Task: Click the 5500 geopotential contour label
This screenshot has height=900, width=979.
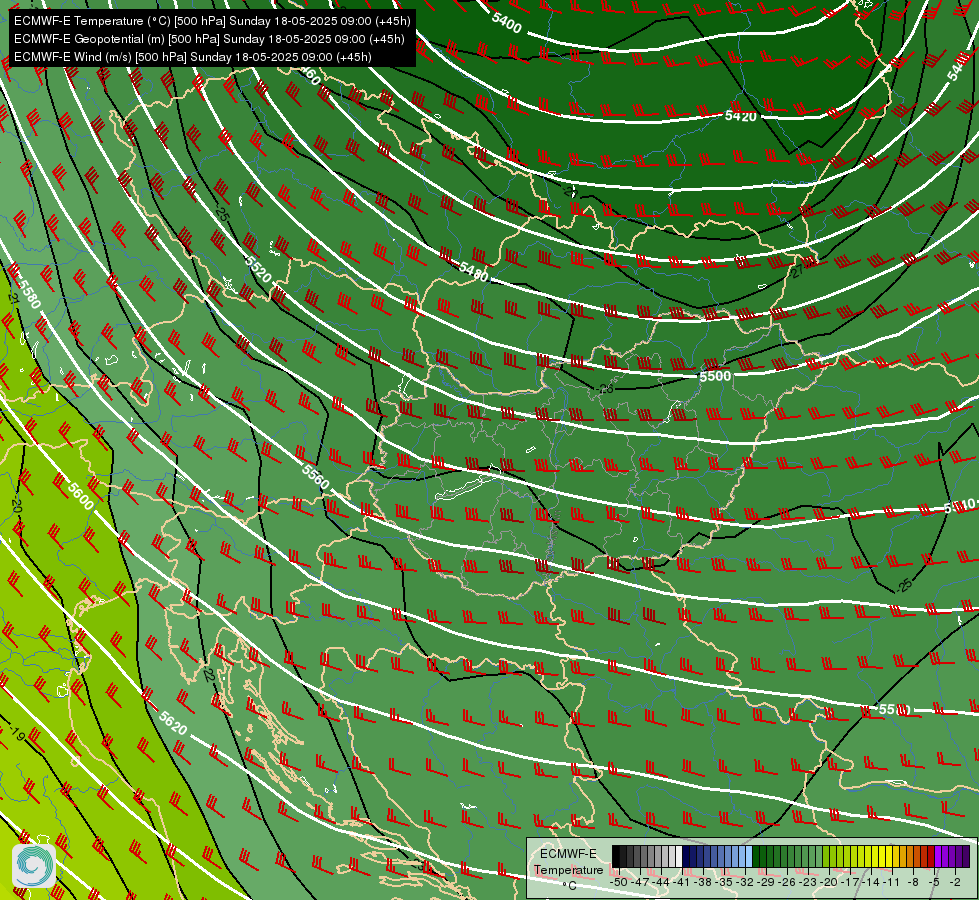Action: pyautogui.click(x=715, y=376)
